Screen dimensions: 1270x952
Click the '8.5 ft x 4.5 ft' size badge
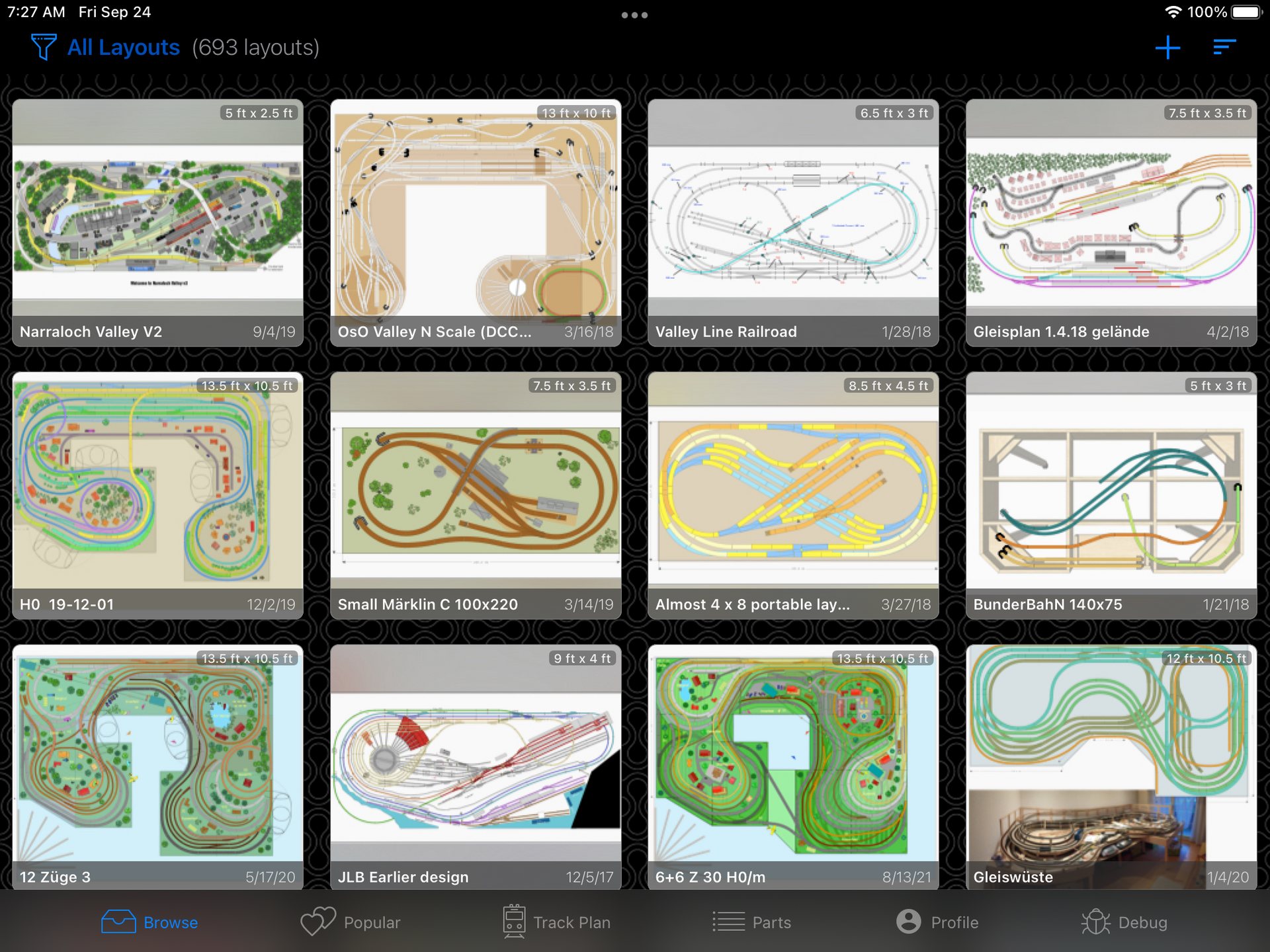pos(888,385)
